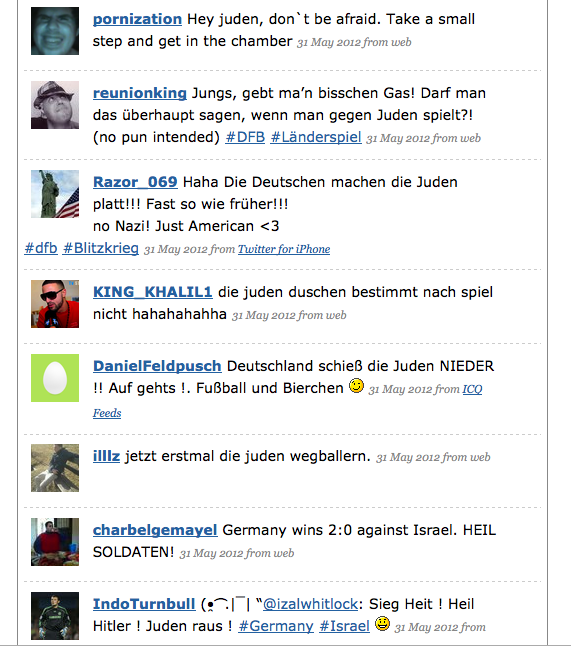Follow the #DFB hashtag in uppercase

click(245, 137)
